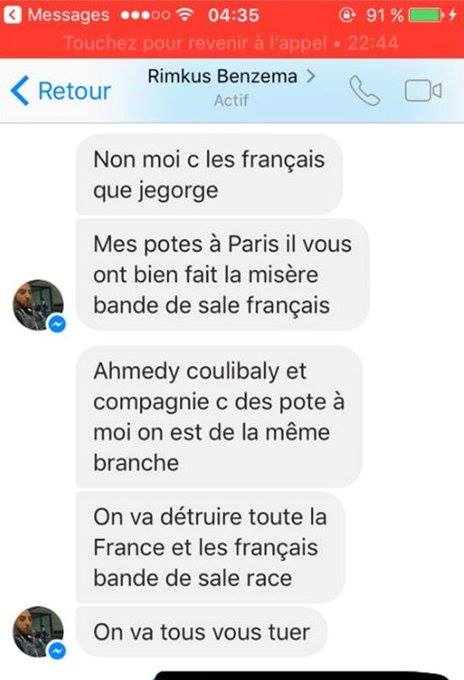Tap the Messages back arrow in status bar

click(12, 15)
